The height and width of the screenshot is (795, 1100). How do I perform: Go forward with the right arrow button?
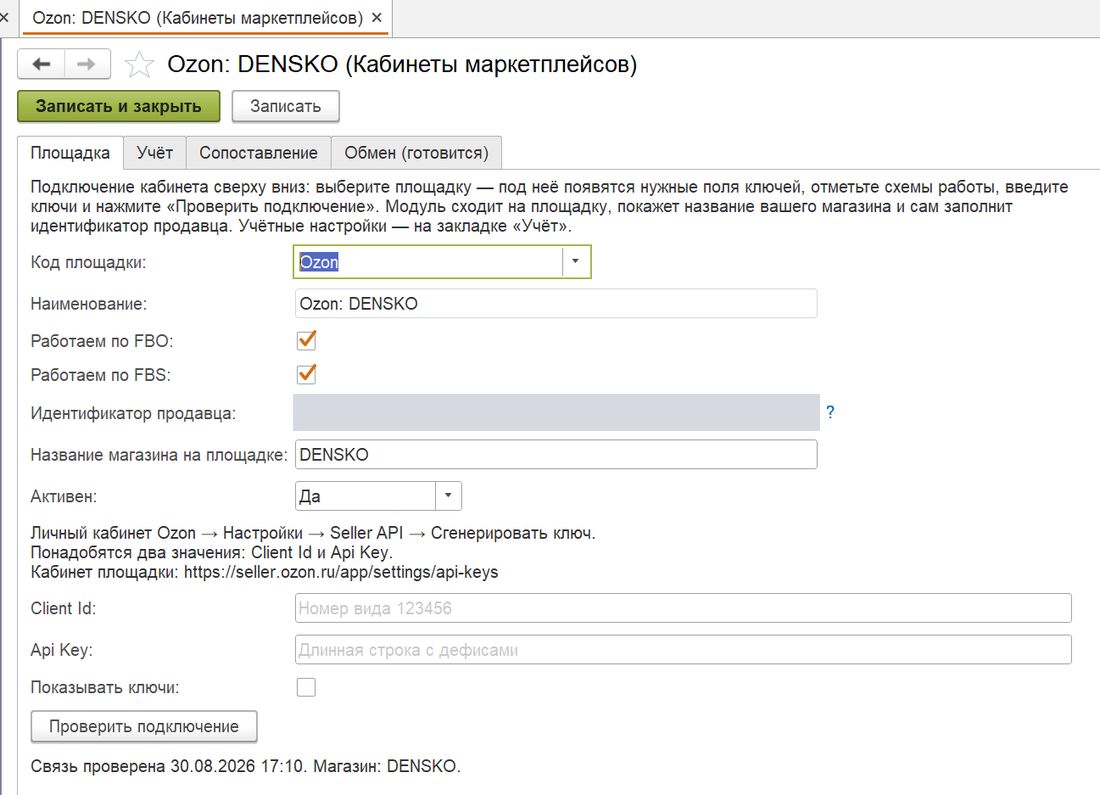87,65
